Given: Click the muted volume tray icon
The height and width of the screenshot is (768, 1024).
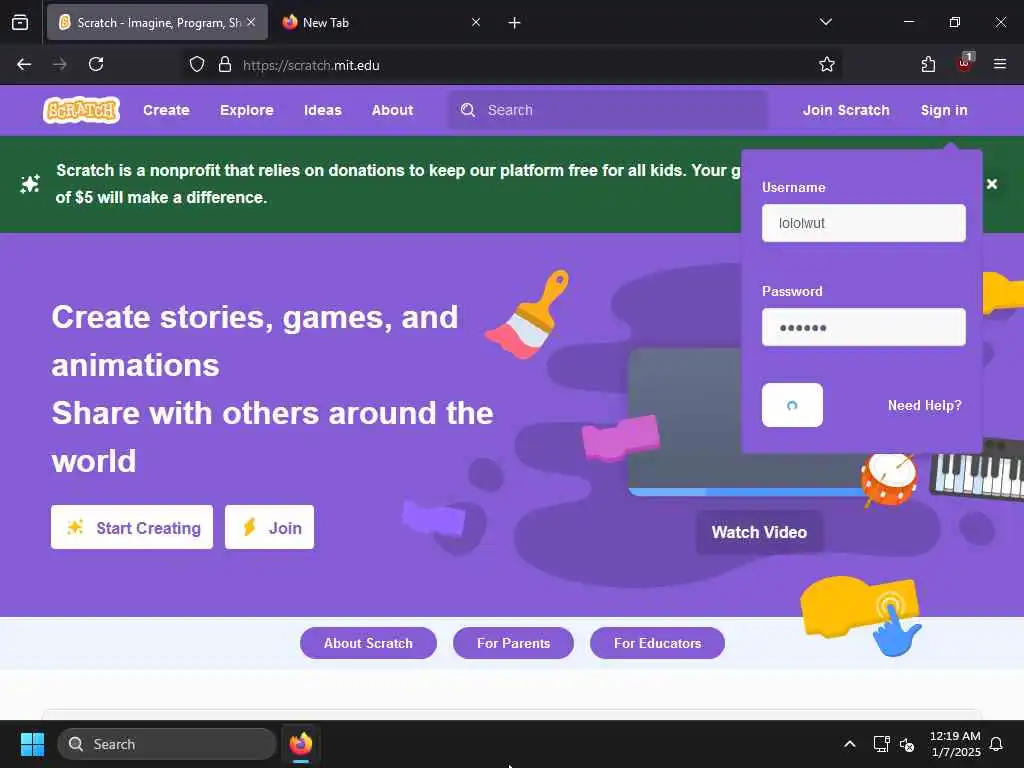Looking at the screenshot, I should (907, 744).
